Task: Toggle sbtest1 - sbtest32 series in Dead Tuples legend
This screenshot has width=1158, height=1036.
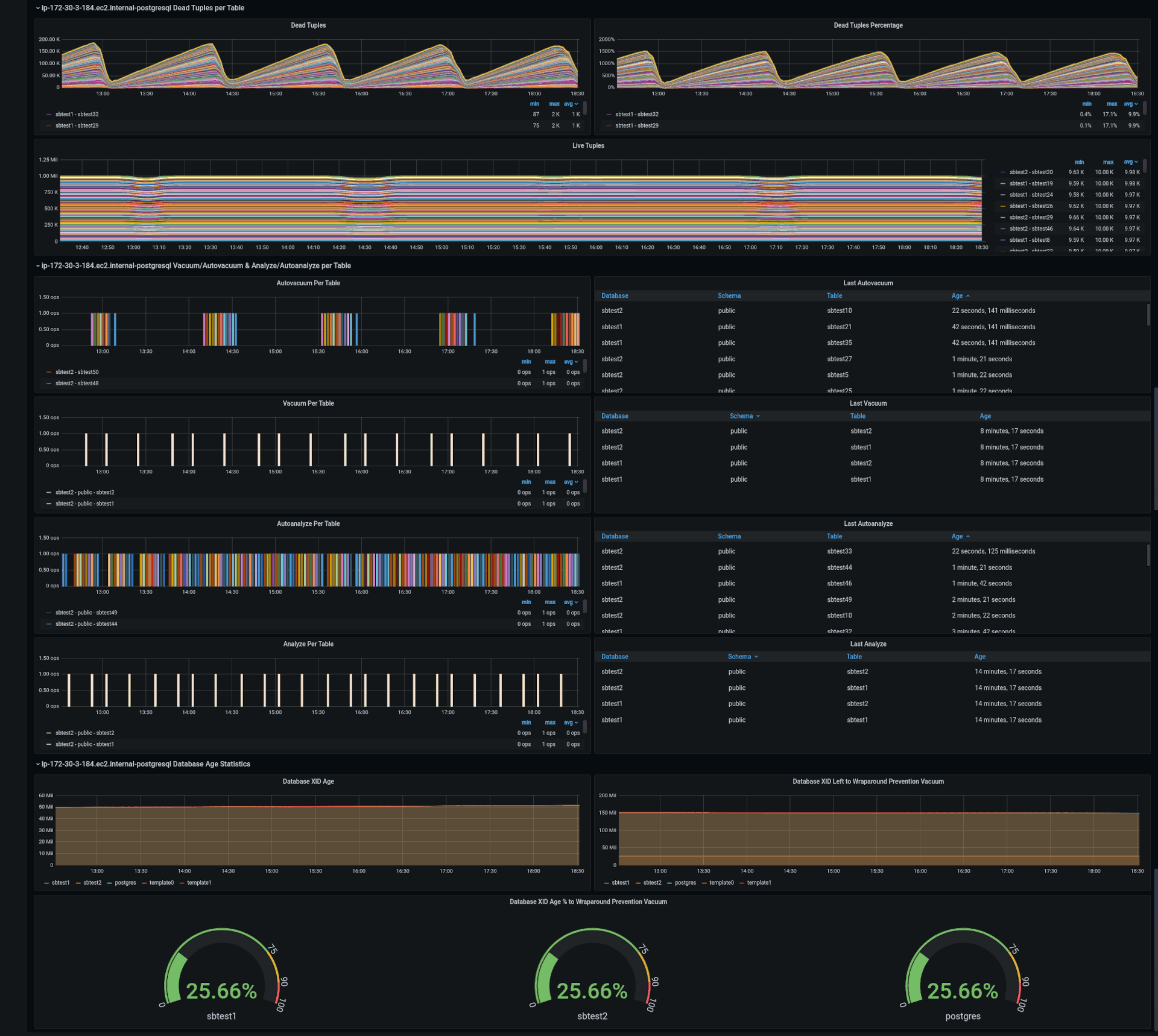Action: click(x=77, y=115)
